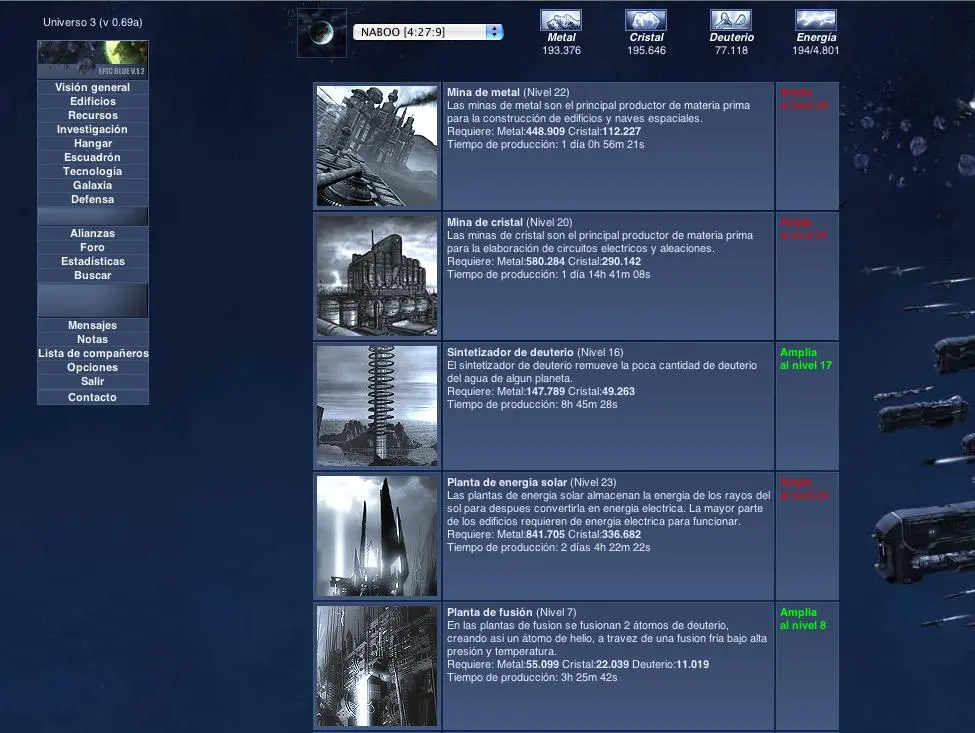Click the Mina de metal title link
975x733 pixels.
(x=483, y=92)
